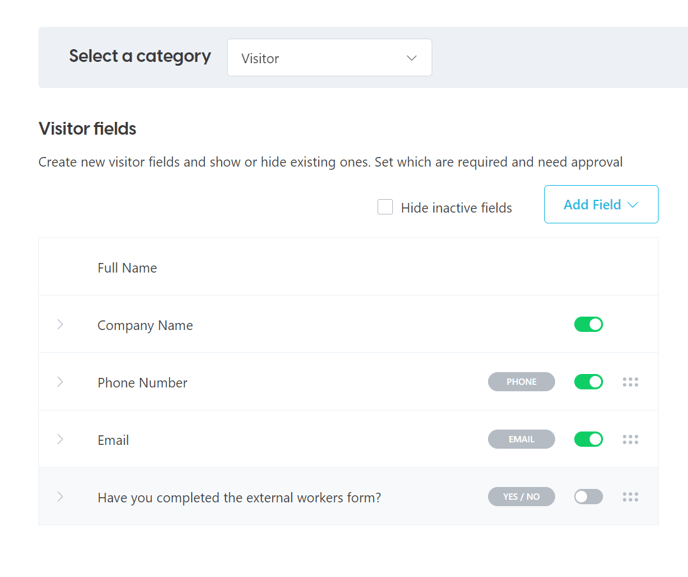The height and width of the screenshot is (577, 688).
Task: Grab the Email row drag handle
Action: (630, 439)
